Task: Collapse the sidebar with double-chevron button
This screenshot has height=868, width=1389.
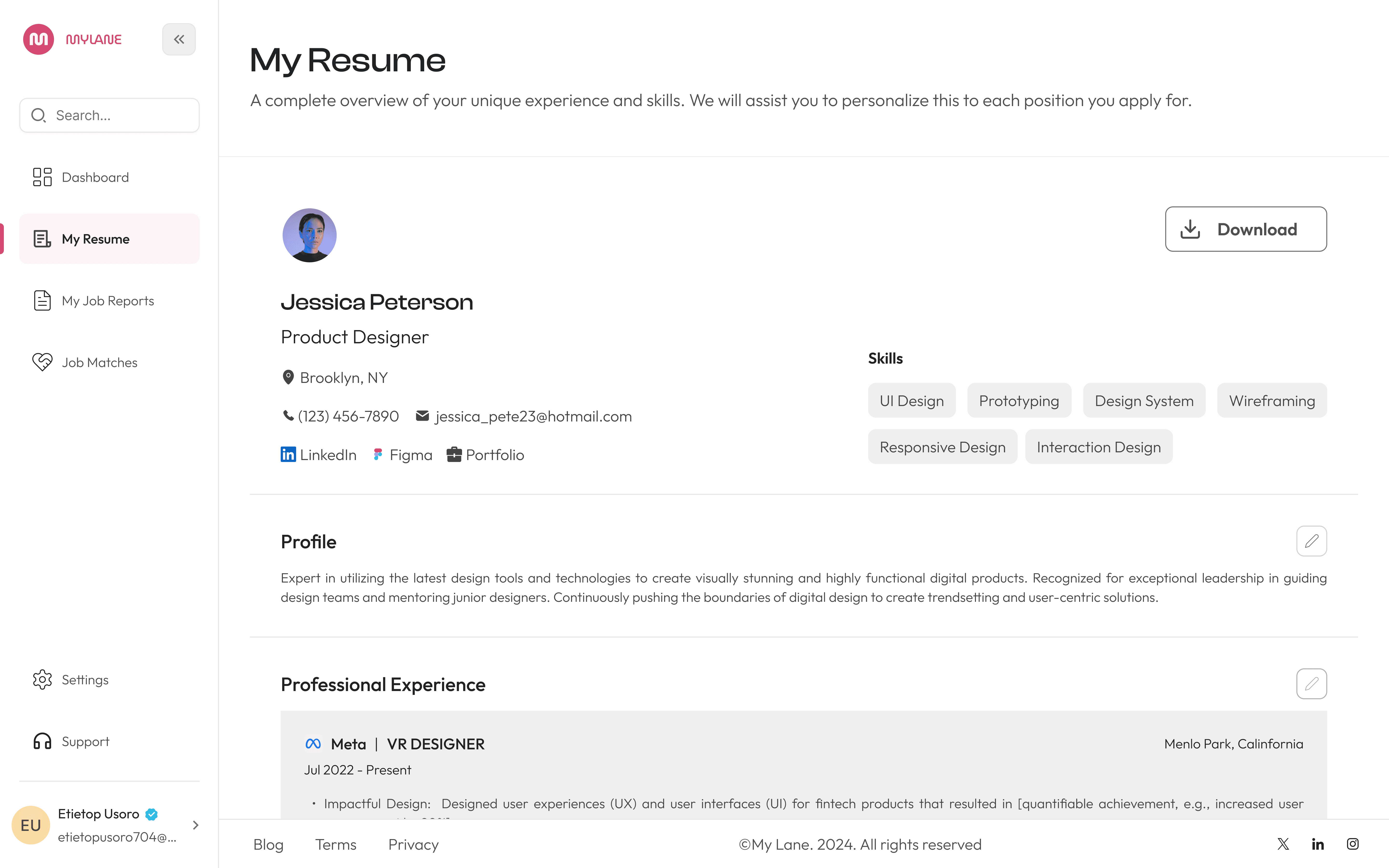Action: tap(179, 39)
